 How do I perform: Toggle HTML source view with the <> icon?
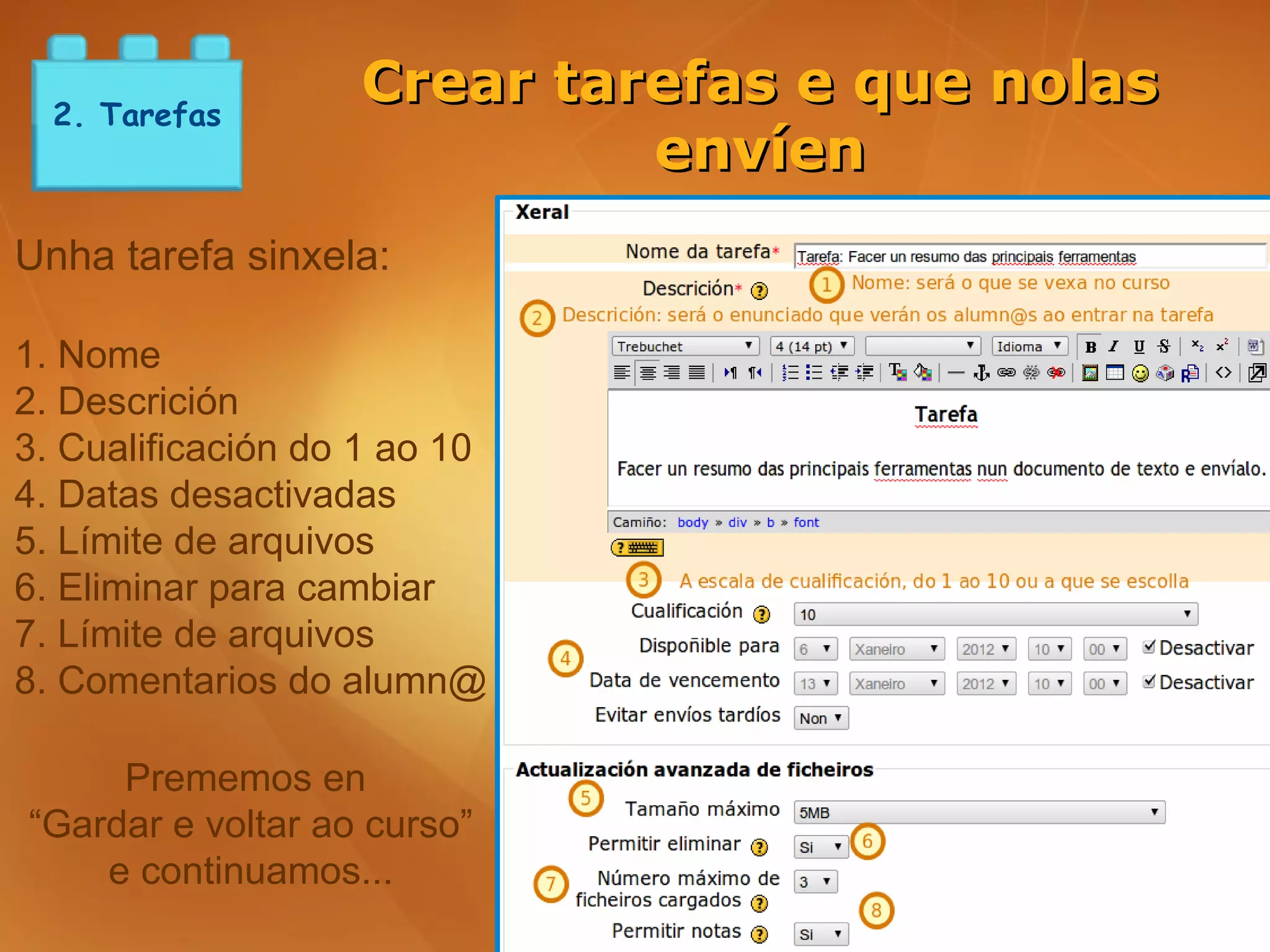[x=1223, y=372]
